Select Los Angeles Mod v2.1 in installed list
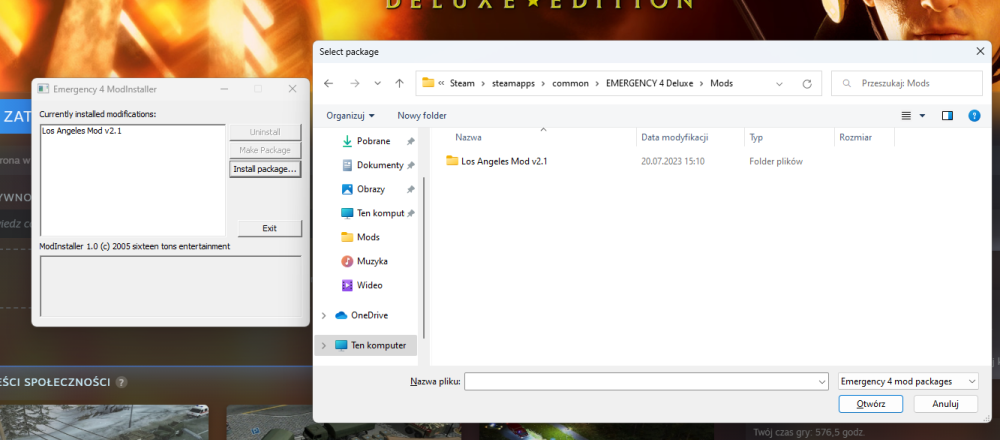The width and height of the screenshot is (1000, 440). (x=82, y=131)
